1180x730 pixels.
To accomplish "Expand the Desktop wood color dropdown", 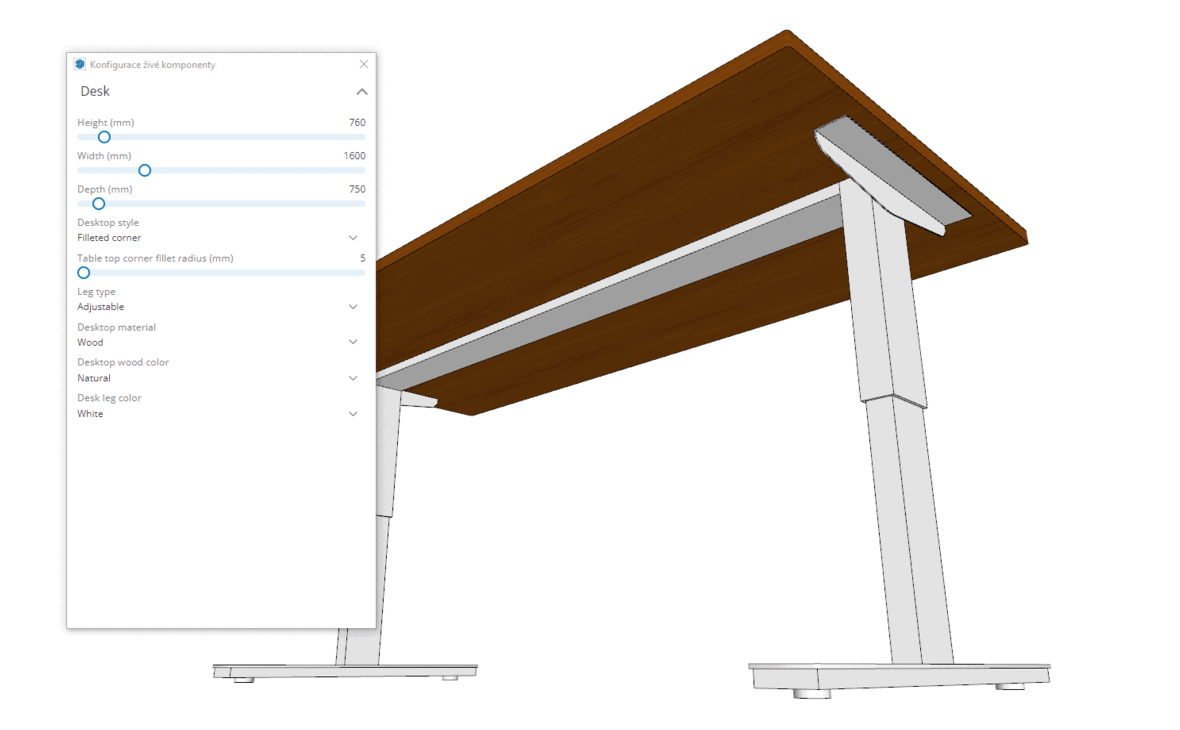I will 353,378.
